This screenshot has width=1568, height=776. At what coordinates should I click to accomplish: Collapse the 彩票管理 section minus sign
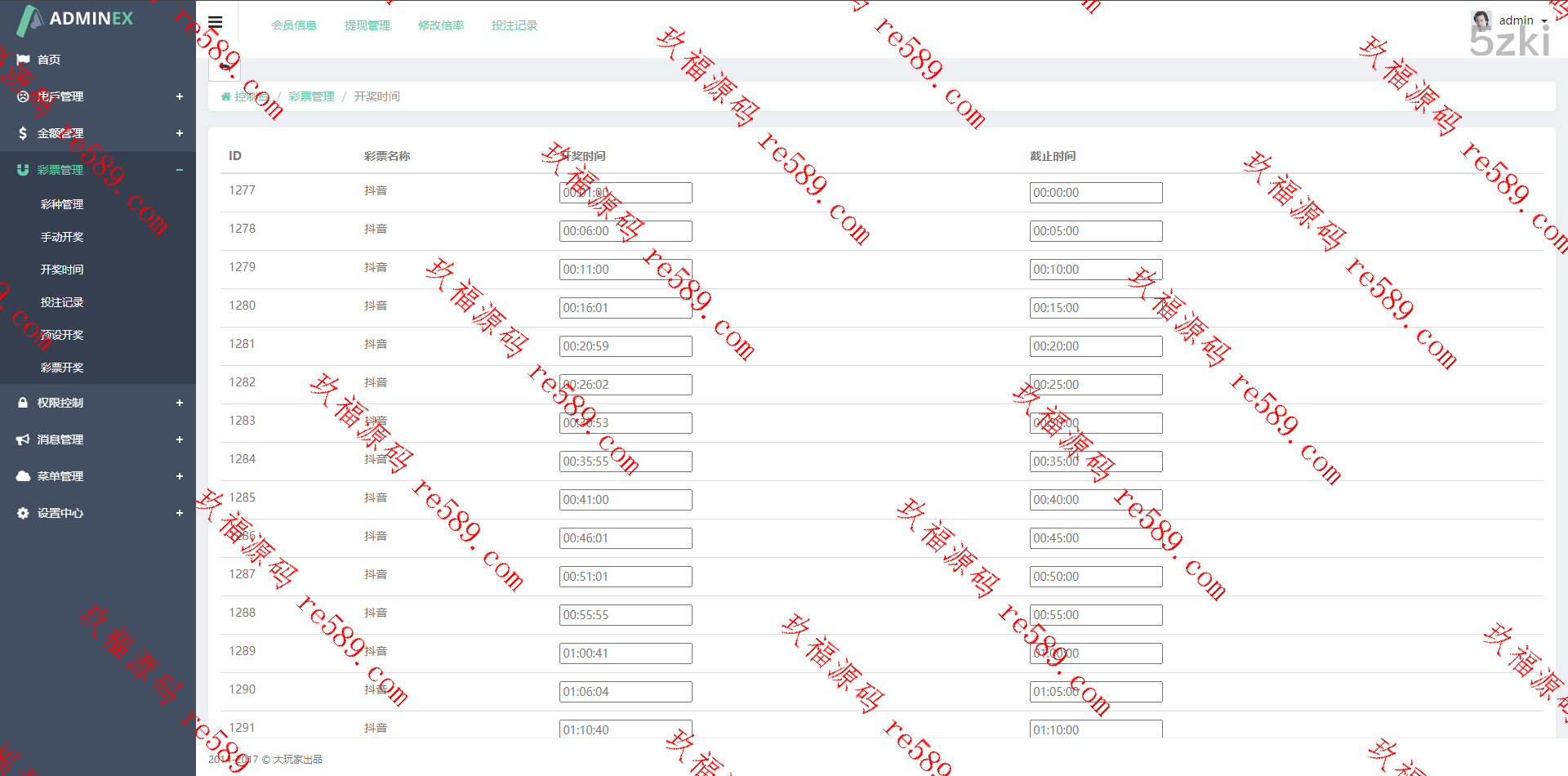click(x=180, y=170)
